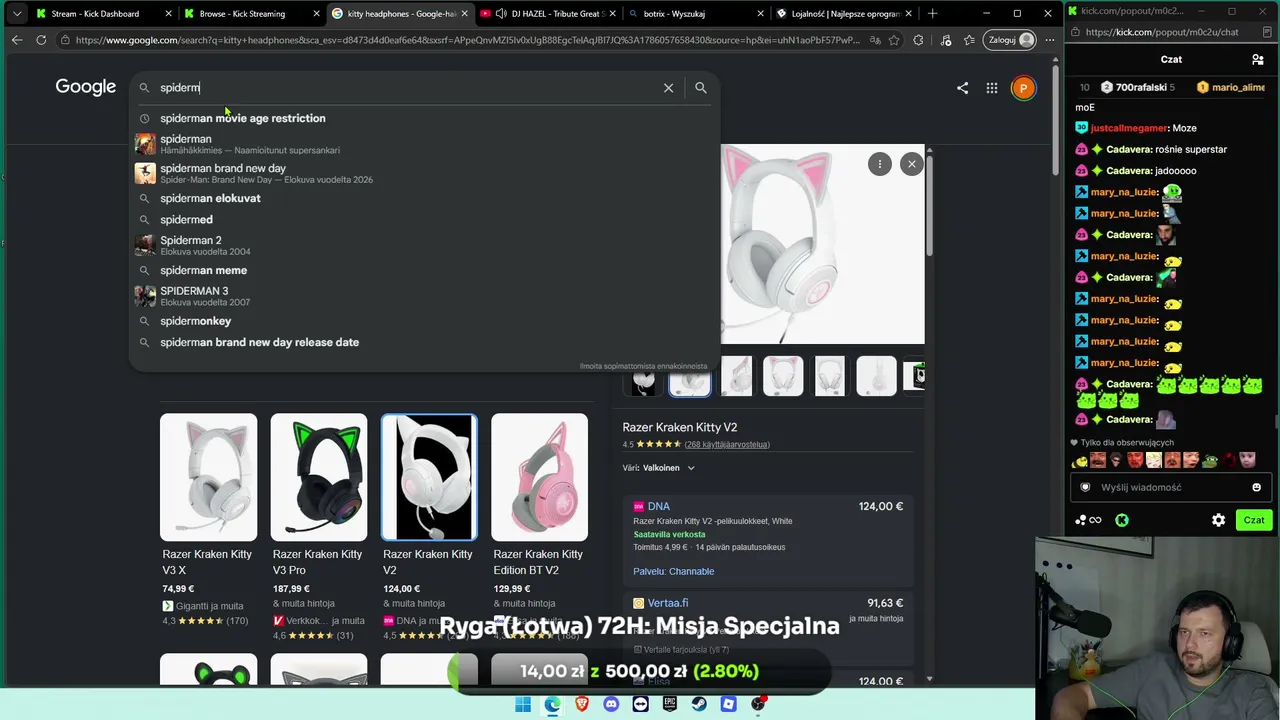
Task: Open the Razer Kraken Kitty V3 Pro product card
Action: click(x=318, y=525)
